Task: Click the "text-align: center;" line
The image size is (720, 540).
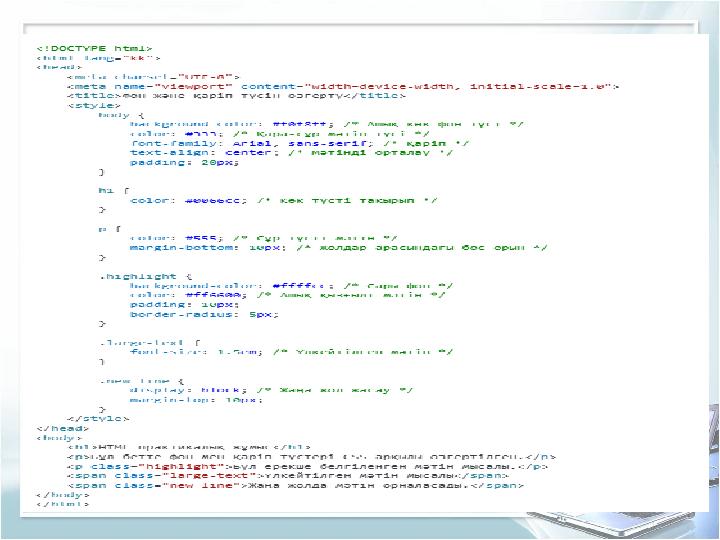Action: pos(291,152)
